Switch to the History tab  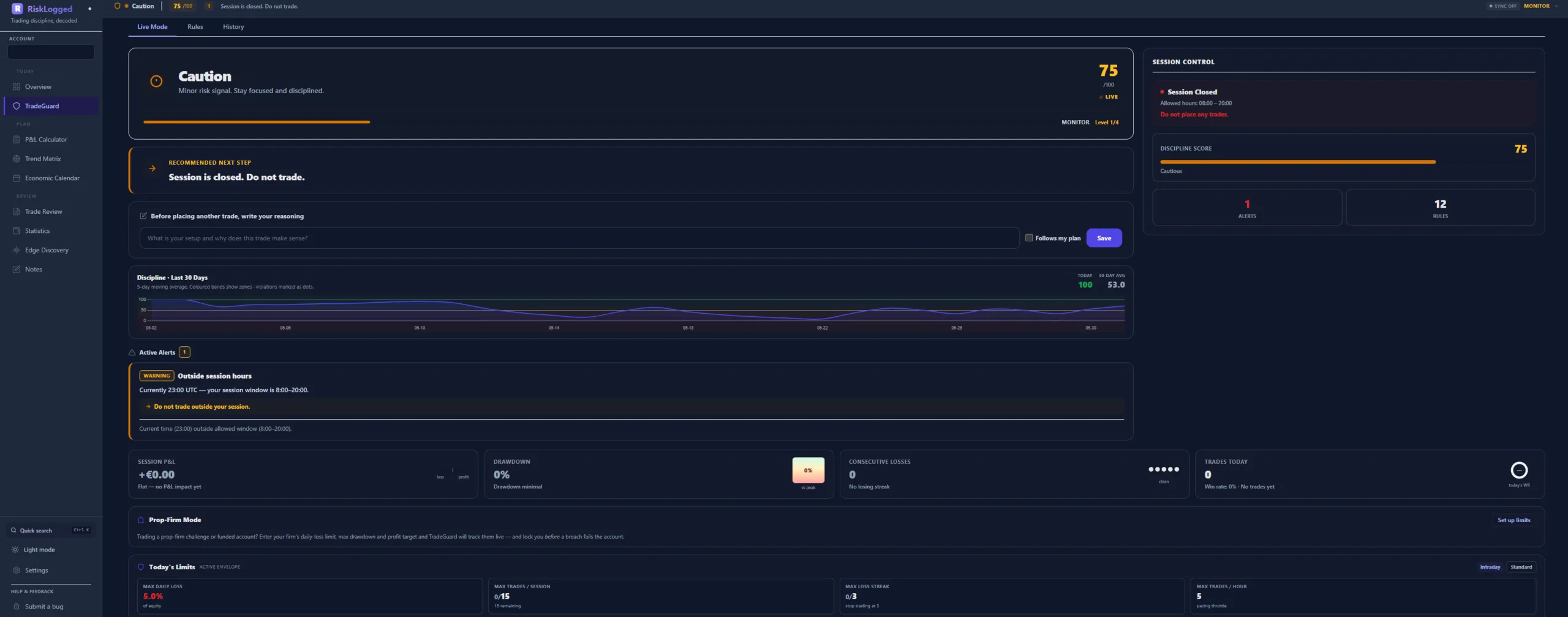tap(233, 27)
